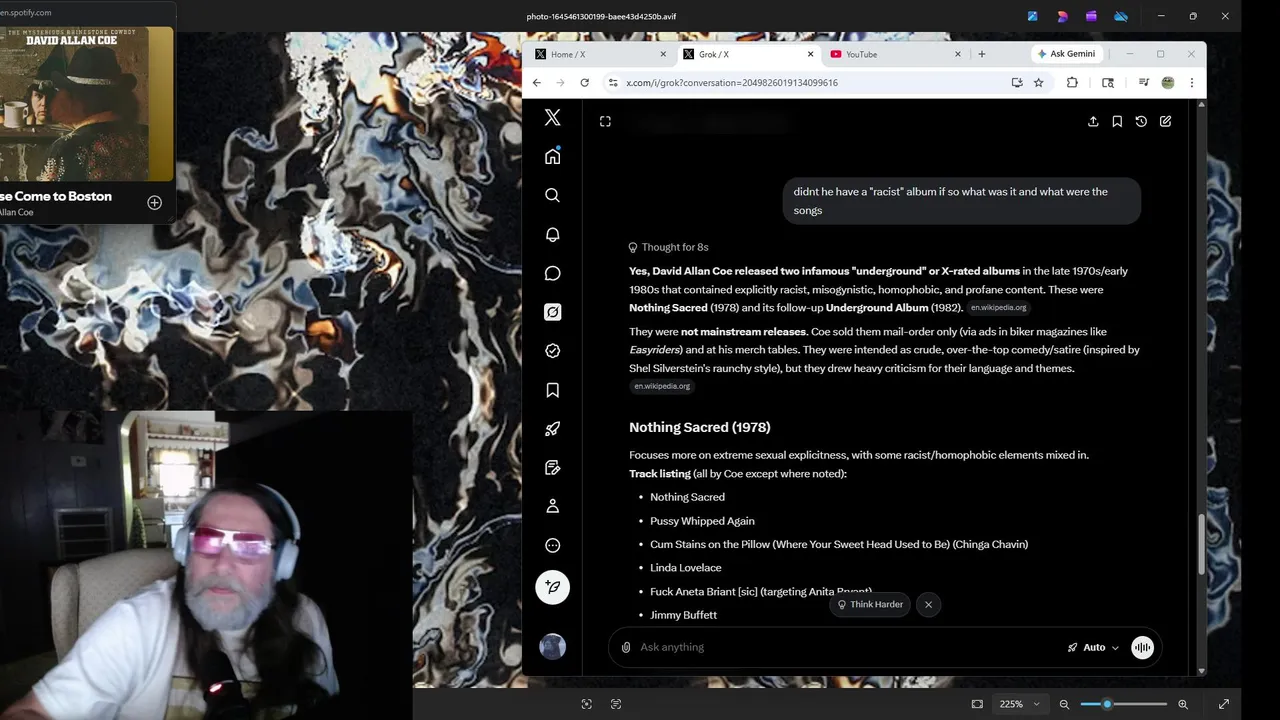
Task: Open Bookmarks icon in X sidebar
Action: tap(552, 390)
